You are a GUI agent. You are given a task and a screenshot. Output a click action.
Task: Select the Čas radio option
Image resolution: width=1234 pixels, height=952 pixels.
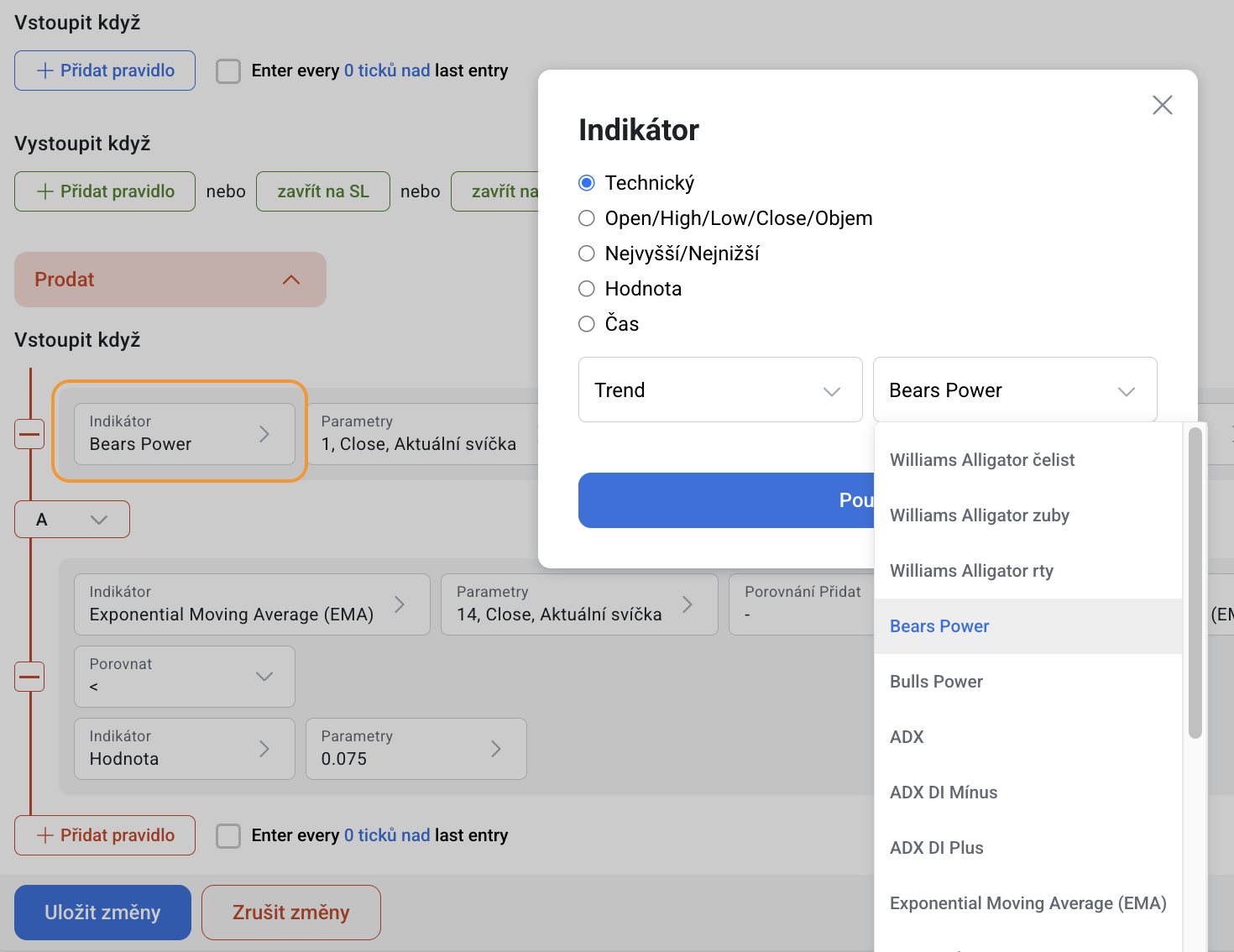[587, 324]
